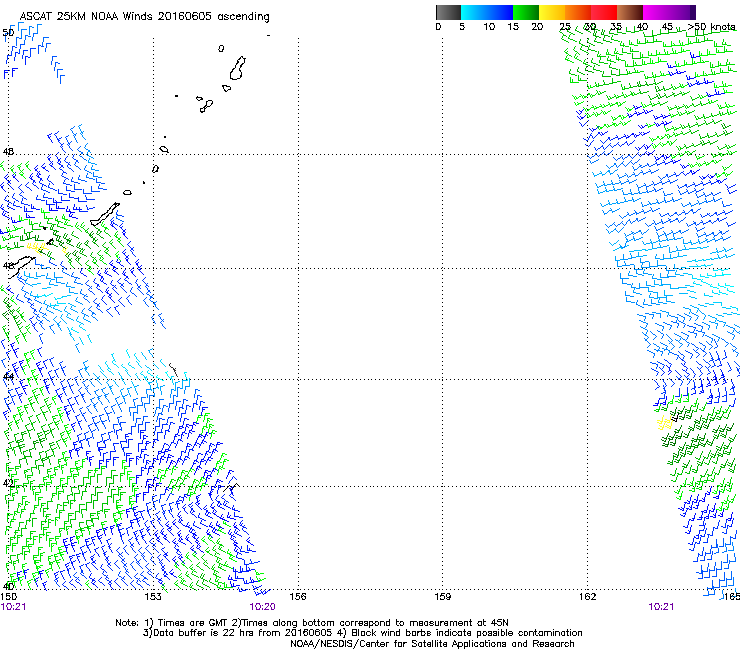The height and width of the screenshot is (650, 740).
Task: Click the title 'ASCAT 25KM NOAA Winds 20160605 ascending'
Action: pos(144,17)
